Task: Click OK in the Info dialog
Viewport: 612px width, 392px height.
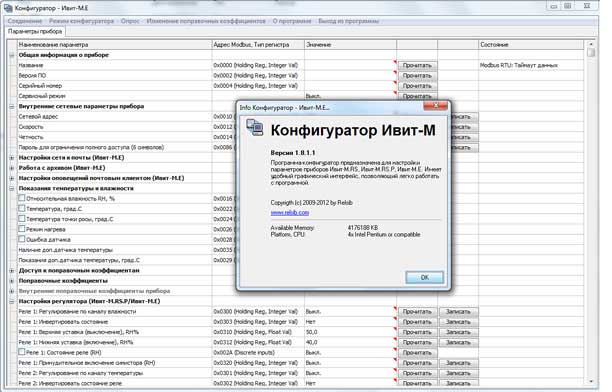Action: pyautogui.click(x=424, y=277)
